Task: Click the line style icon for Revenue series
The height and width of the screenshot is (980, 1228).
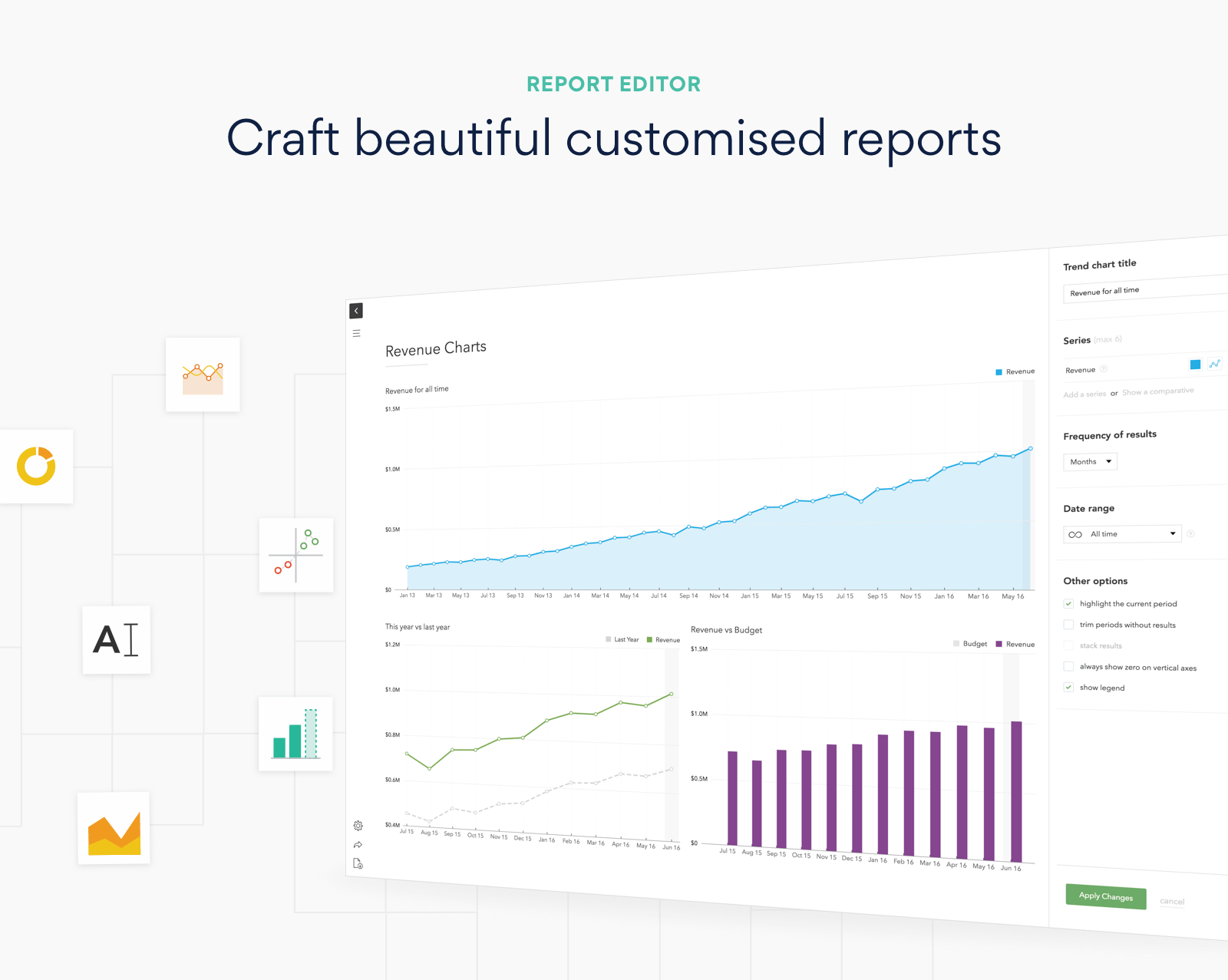Action: [1214, 364]
